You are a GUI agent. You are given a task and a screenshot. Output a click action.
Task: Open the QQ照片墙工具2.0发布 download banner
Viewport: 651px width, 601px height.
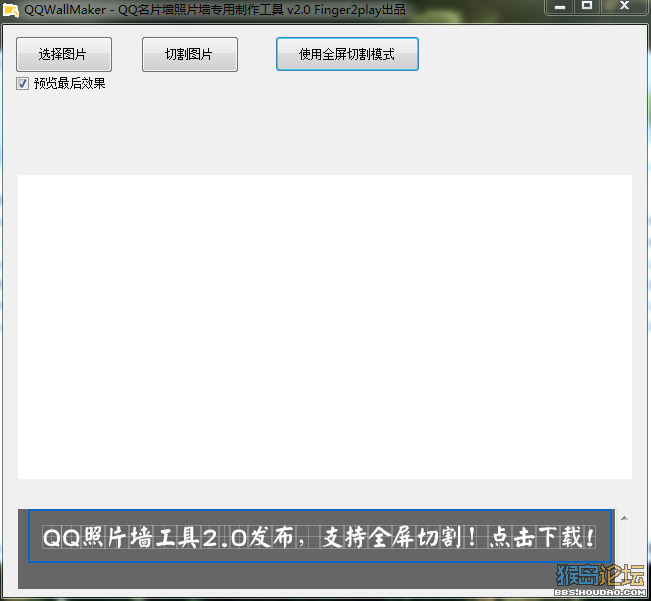[320, 536]
